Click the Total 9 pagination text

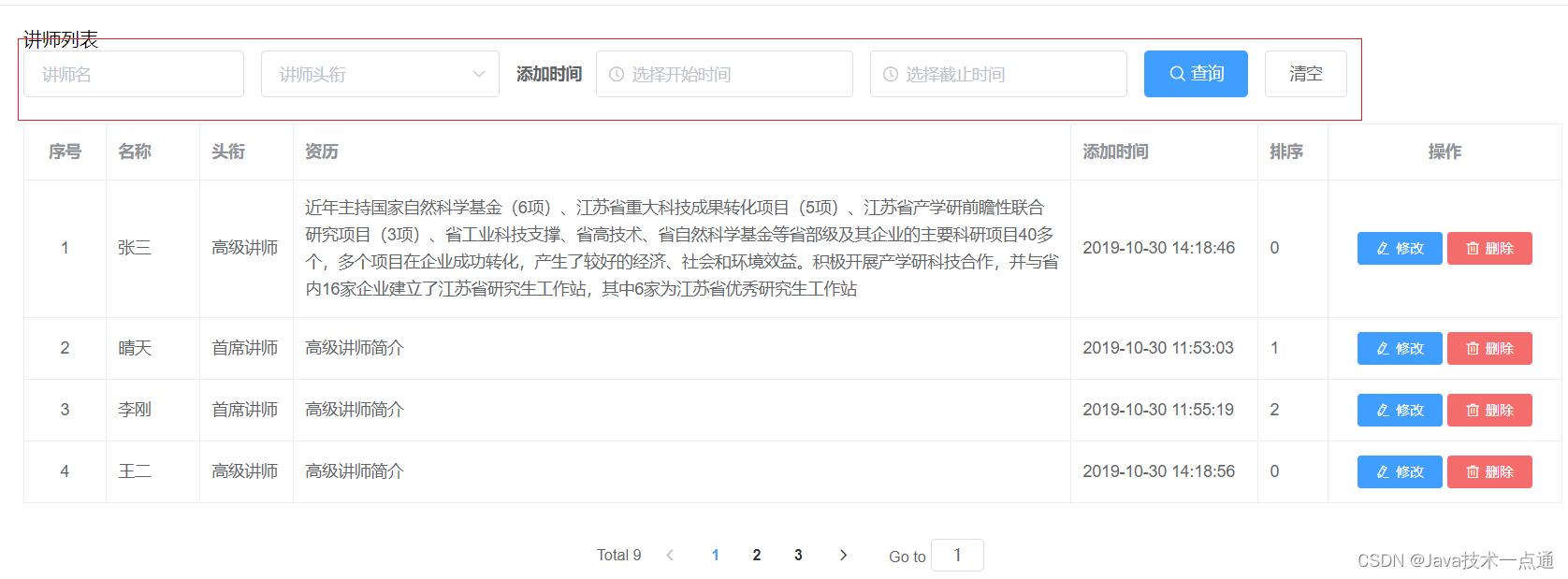coord(619,555)
